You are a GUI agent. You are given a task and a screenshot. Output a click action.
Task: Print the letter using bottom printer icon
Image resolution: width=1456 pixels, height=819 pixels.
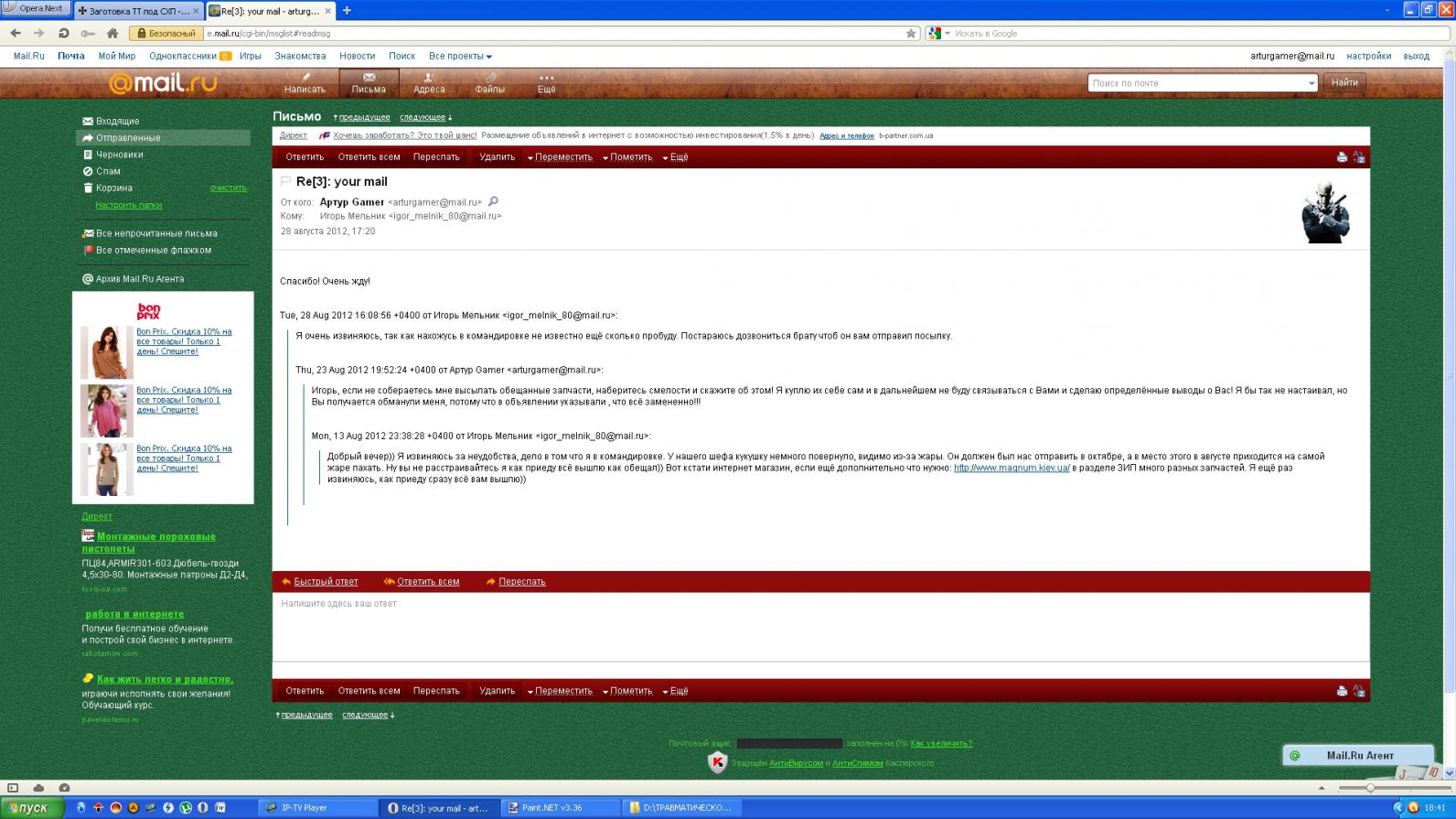tap(1342, 691)
